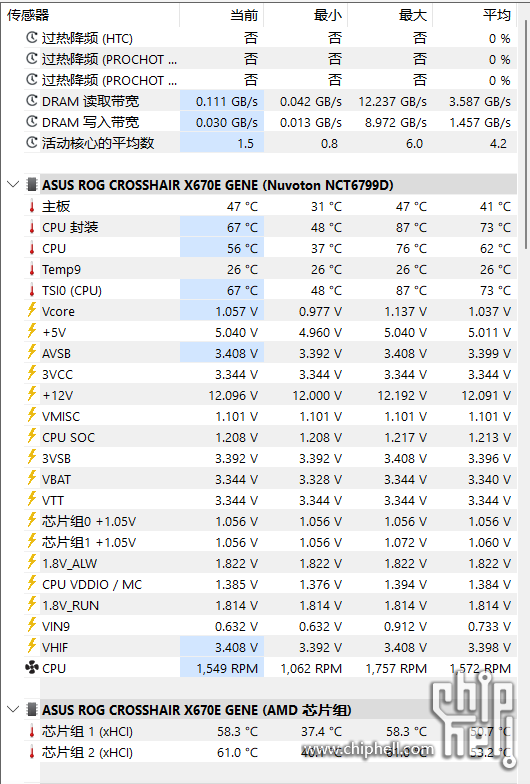Image resolution: width=530 pixels, height=784 pixels.
Task: Collapse the AMD 芯片组 sensor group
Action: pos(13,710)
